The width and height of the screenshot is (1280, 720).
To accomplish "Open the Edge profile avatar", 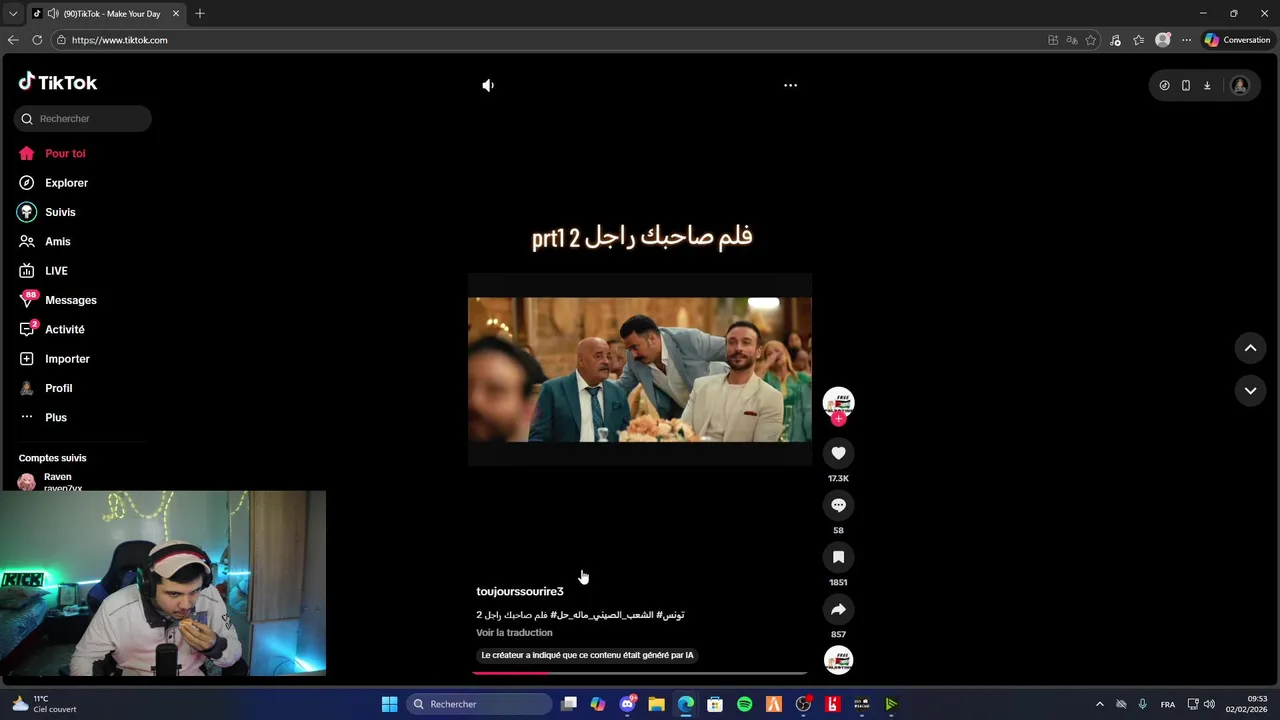I will pyautogui.click(x=1163, y=40).
